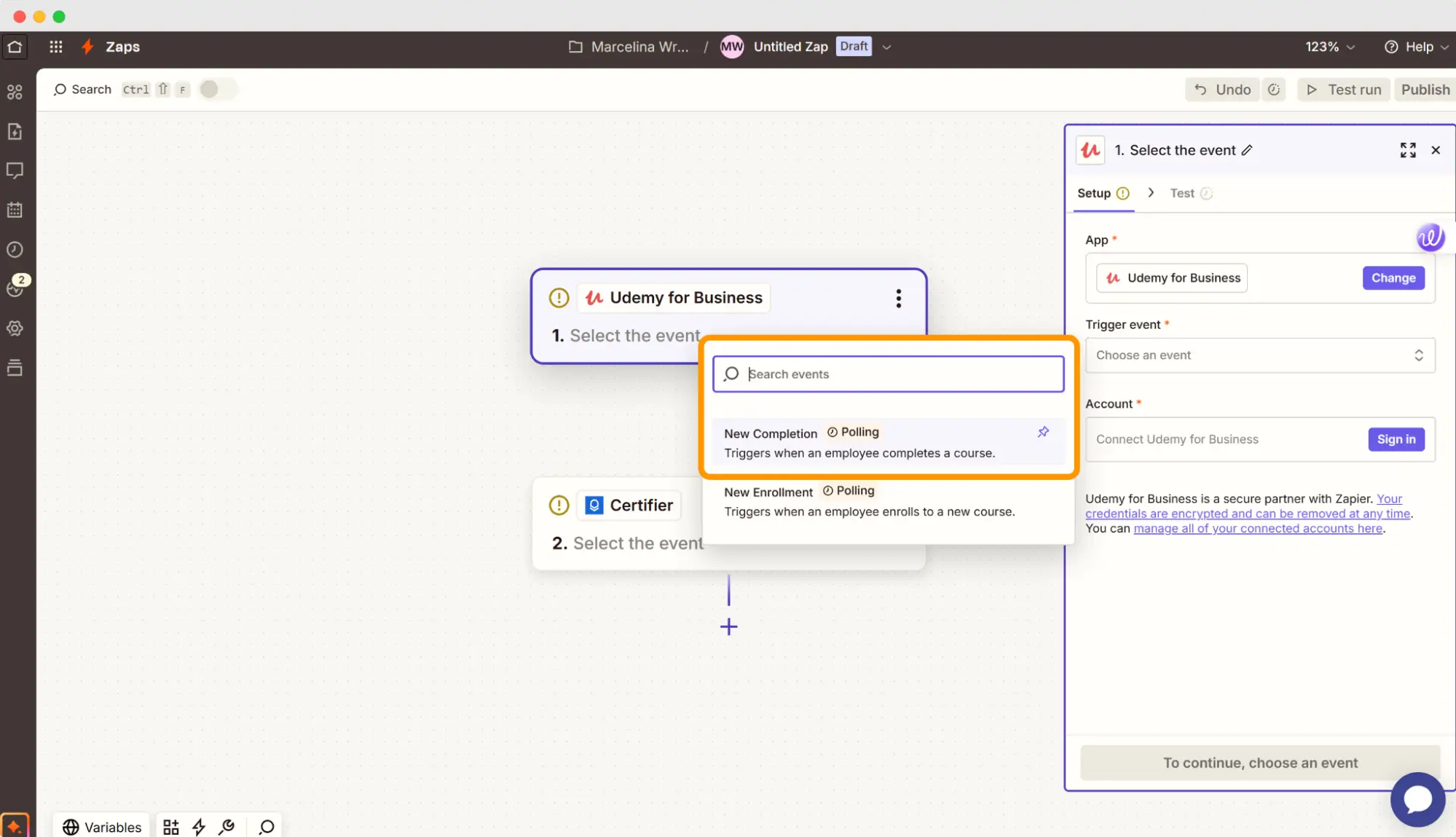The width and height of the screenshot is (1456, 837).
Task: Switch to the Setup tab
Action: (x=1103, y=193)
